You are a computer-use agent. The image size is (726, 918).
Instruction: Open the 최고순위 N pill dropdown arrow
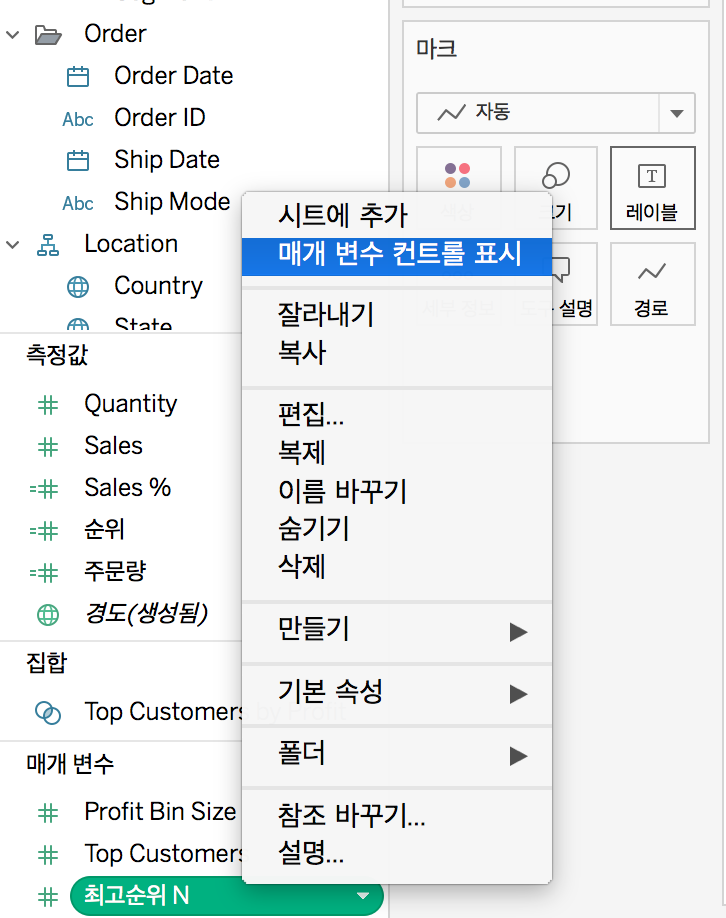point(363,896)
